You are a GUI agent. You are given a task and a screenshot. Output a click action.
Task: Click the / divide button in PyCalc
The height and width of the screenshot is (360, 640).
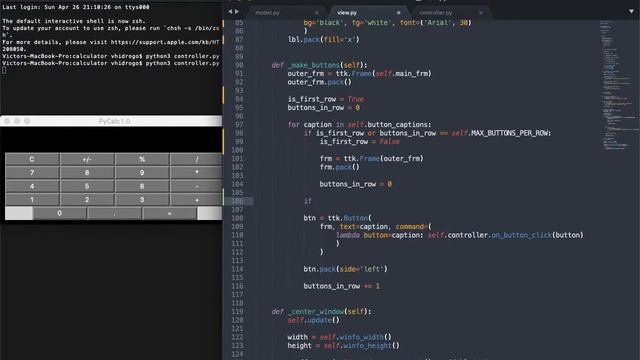[196, 159]
